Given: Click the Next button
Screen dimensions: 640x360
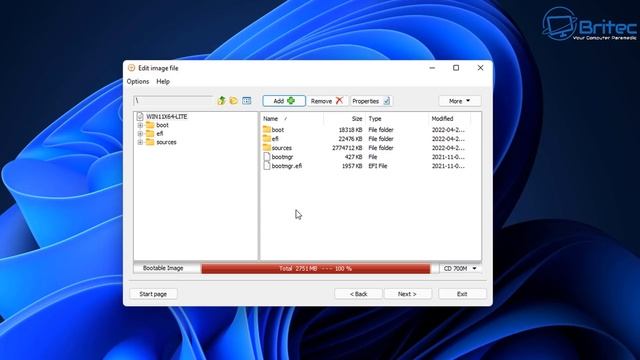Looking at the screenshot, I should [x=407, y=294].
